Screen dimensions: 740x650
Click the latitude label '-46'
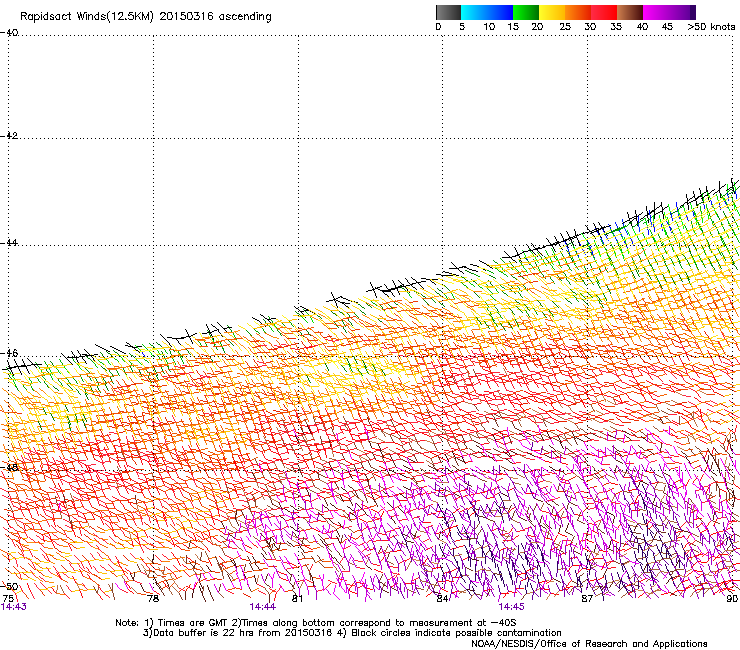pyautogui.click(x=9, y=353)
